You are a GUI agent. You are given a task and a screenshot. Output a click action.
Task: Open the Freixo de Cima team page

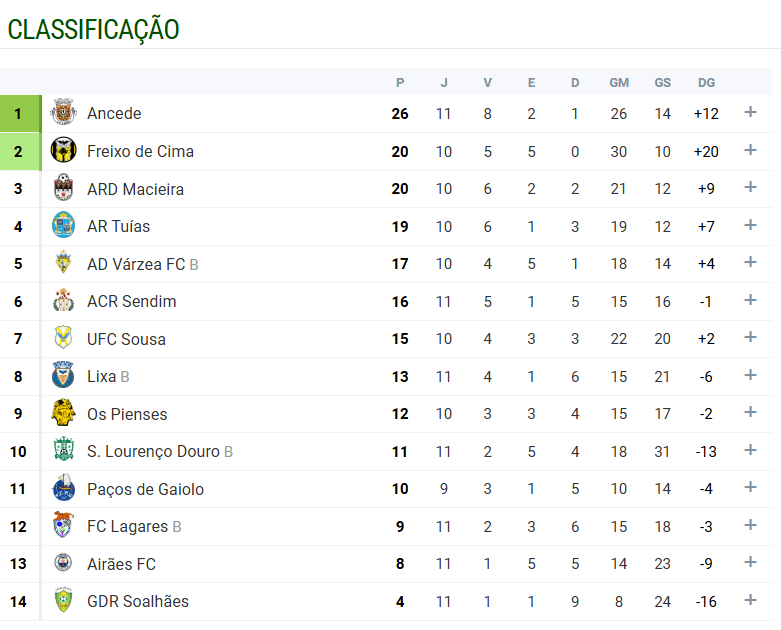[140, 151]
